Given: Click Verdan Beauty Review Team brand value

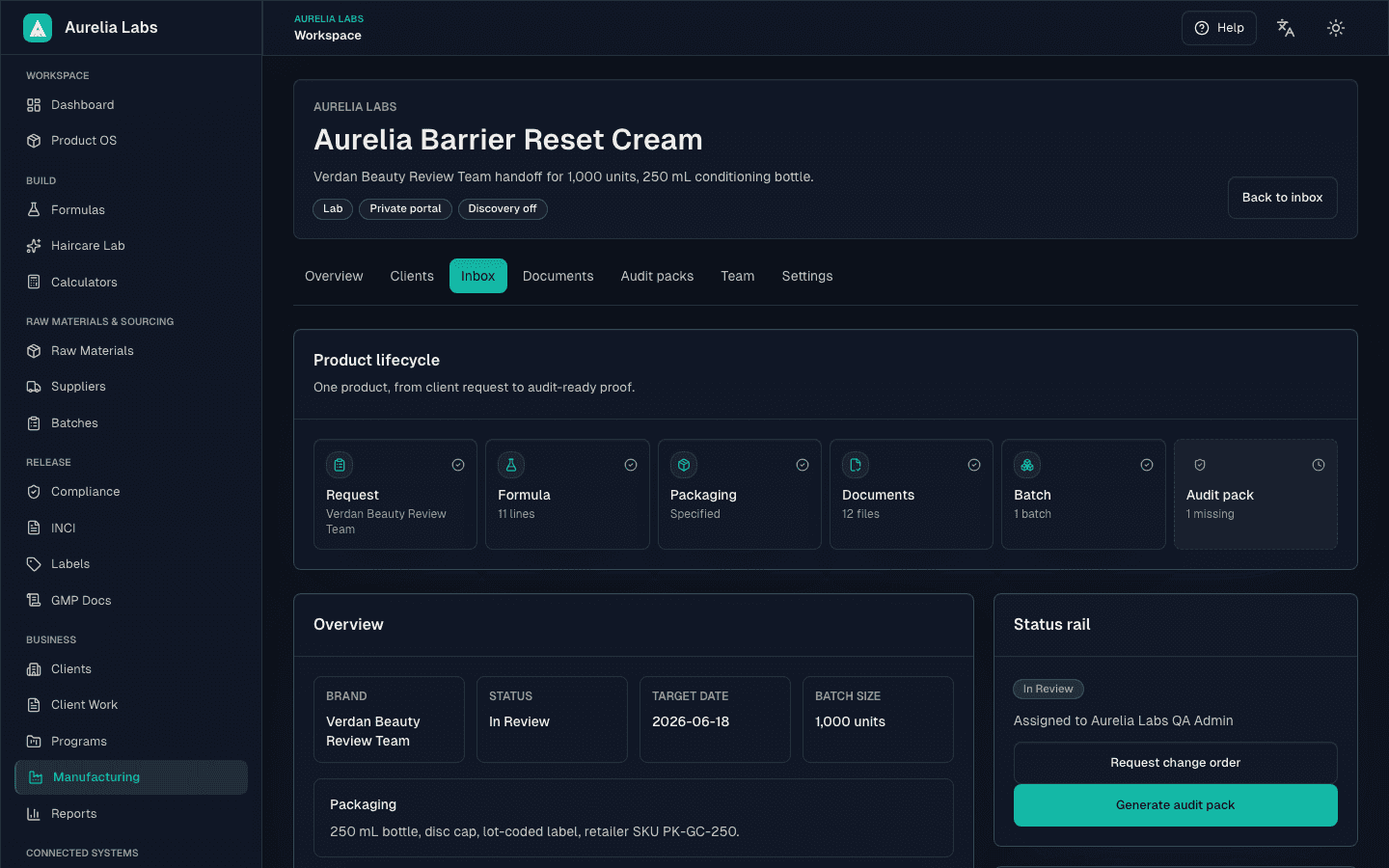Looking at the screenshot, I should tap(373, 731).
